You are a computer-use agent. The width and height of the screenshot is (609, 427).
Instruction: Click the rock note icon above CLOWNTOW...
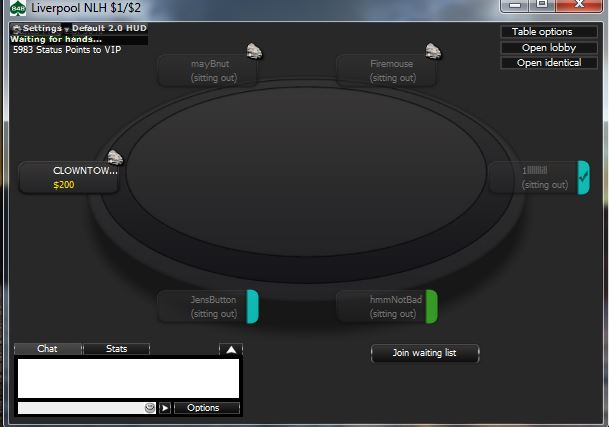click(x=115, y=157)
